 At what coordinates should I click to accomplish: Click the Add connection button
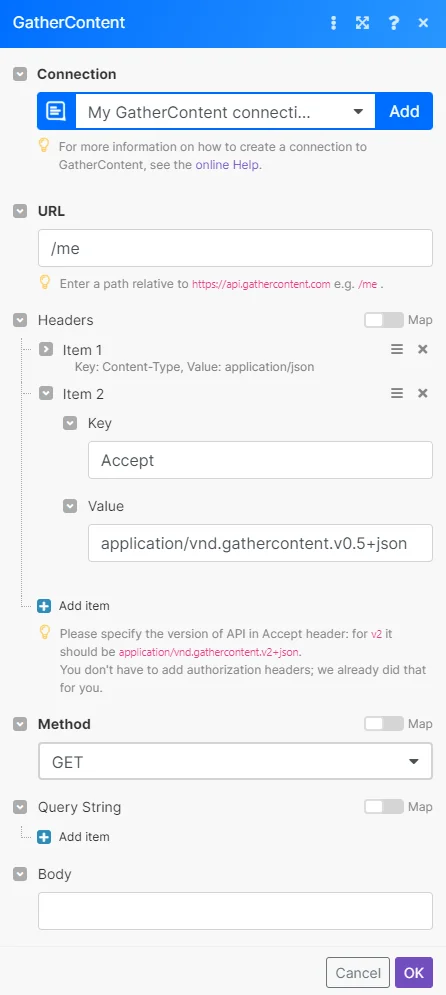pos(404,112)
